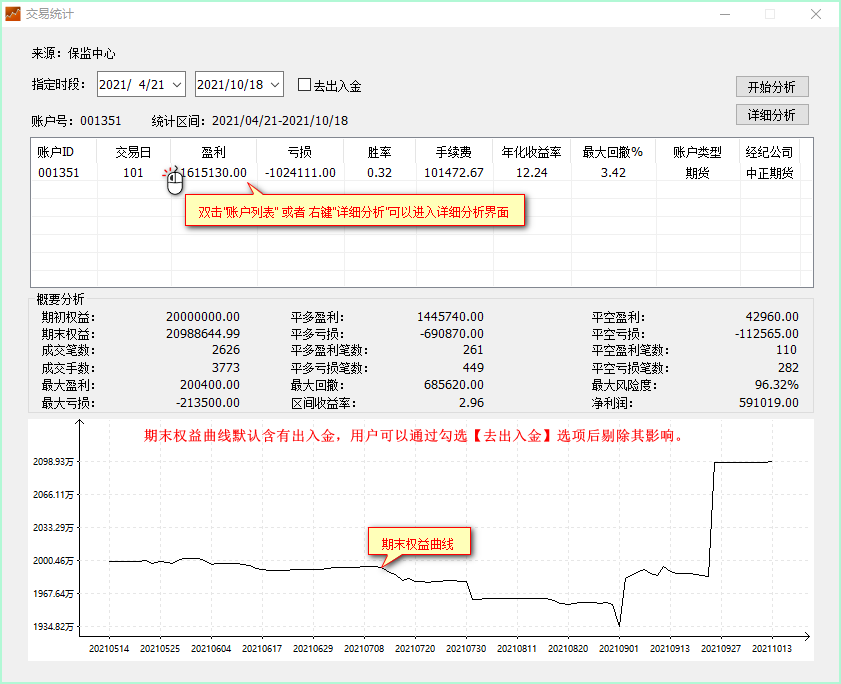
Task: Click the 20210901 date label on chart axis
Action: click(x=619, y=649)
